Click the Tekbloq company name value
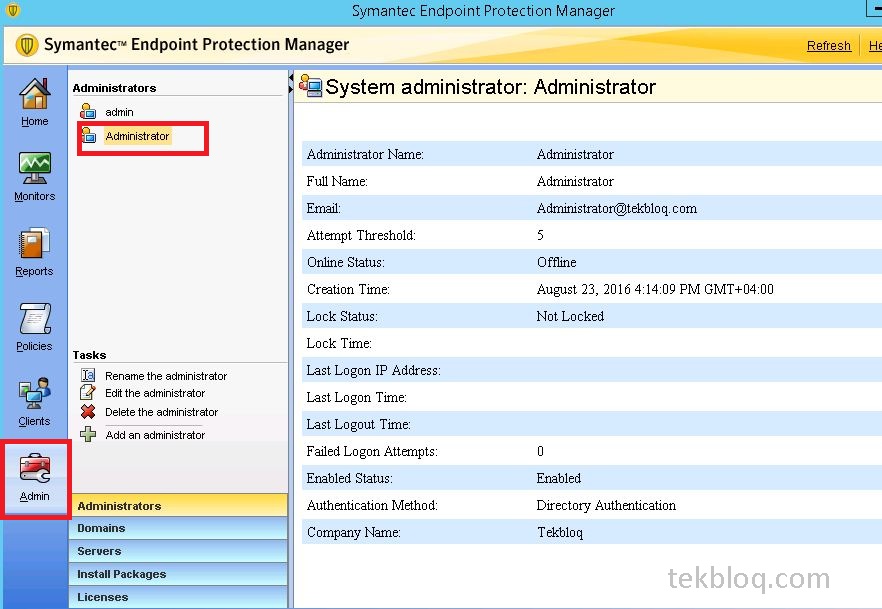This screenshot has height=609, width=882. click(560, 533)
